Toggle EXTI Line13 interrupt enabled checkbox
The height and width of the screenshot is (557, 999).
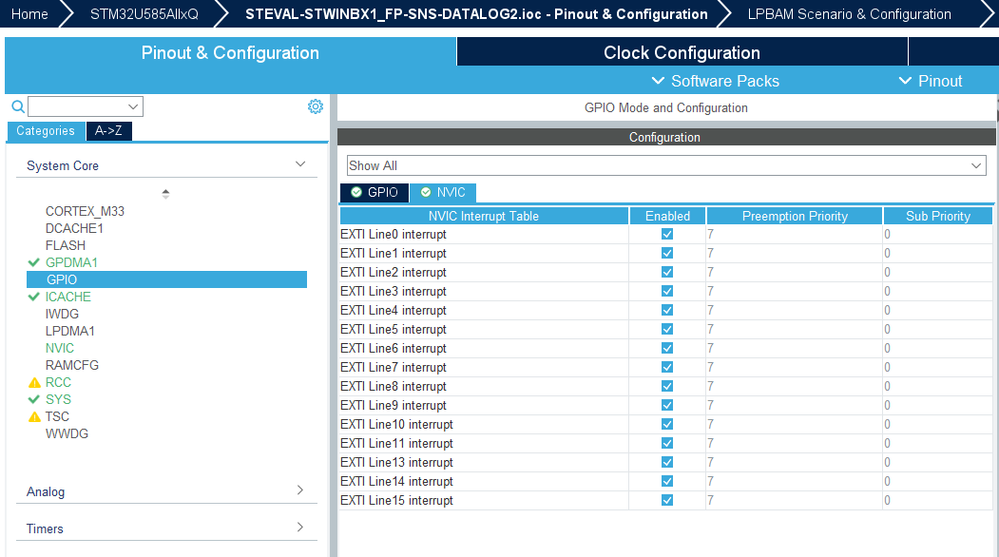667,462
